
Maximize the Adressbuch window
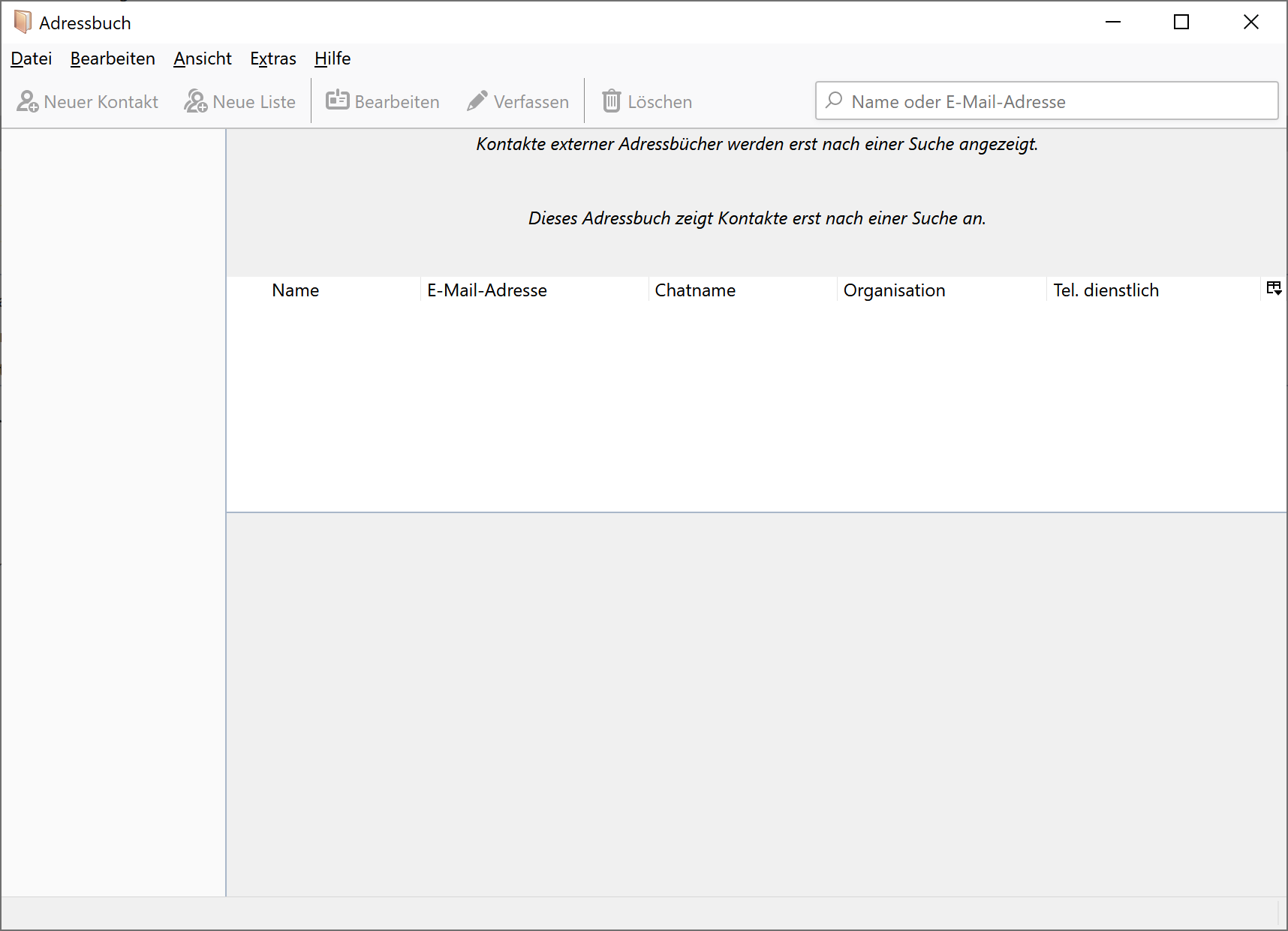1181,23
